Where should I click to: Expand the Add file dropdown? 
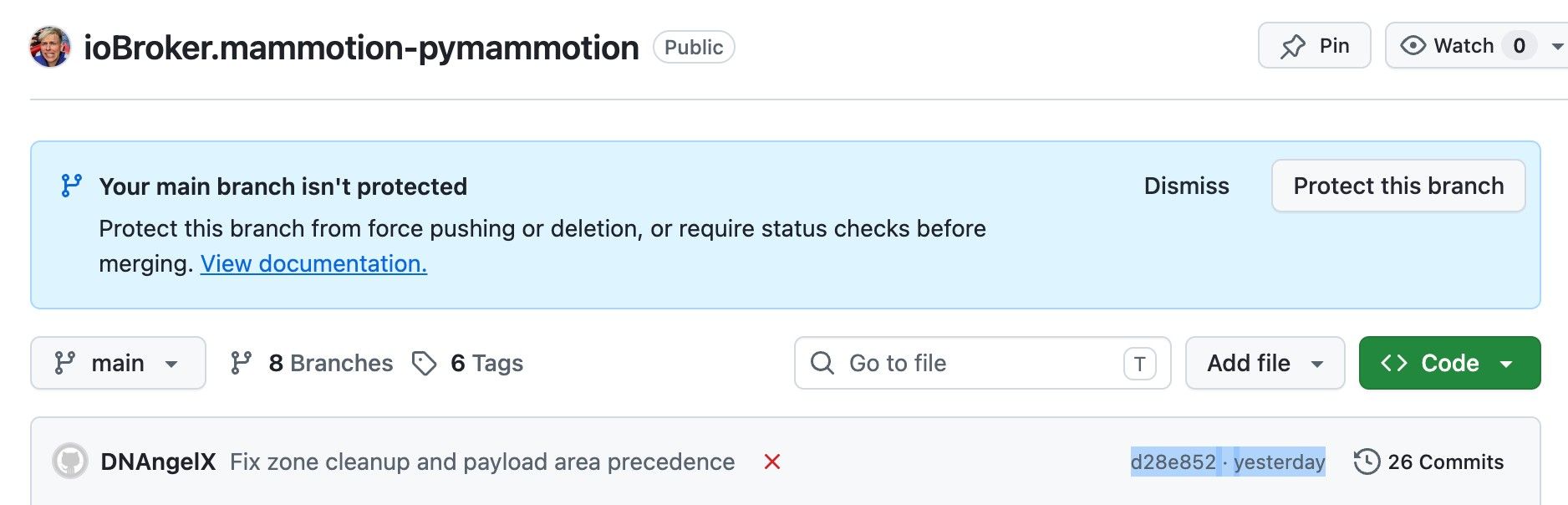(1265, 363)
